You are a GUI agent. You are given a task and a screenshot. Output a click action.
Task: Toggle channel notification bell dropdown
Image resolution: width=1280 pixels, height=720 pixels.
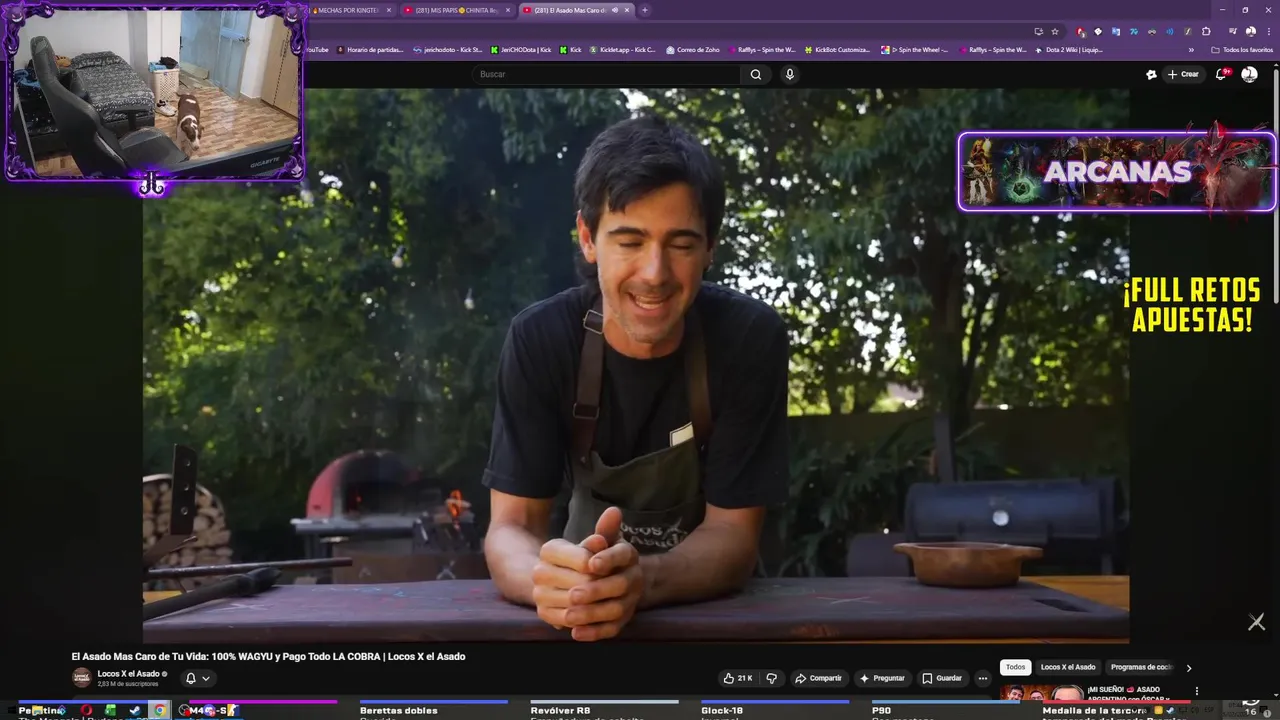(198, 678)
